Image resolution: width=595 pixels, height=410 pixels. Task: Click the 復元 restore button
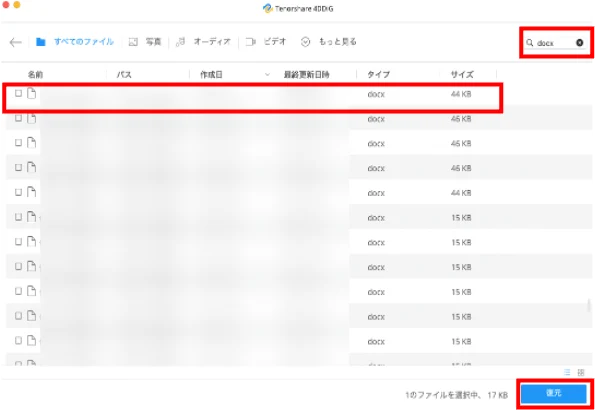pos(554,393)
